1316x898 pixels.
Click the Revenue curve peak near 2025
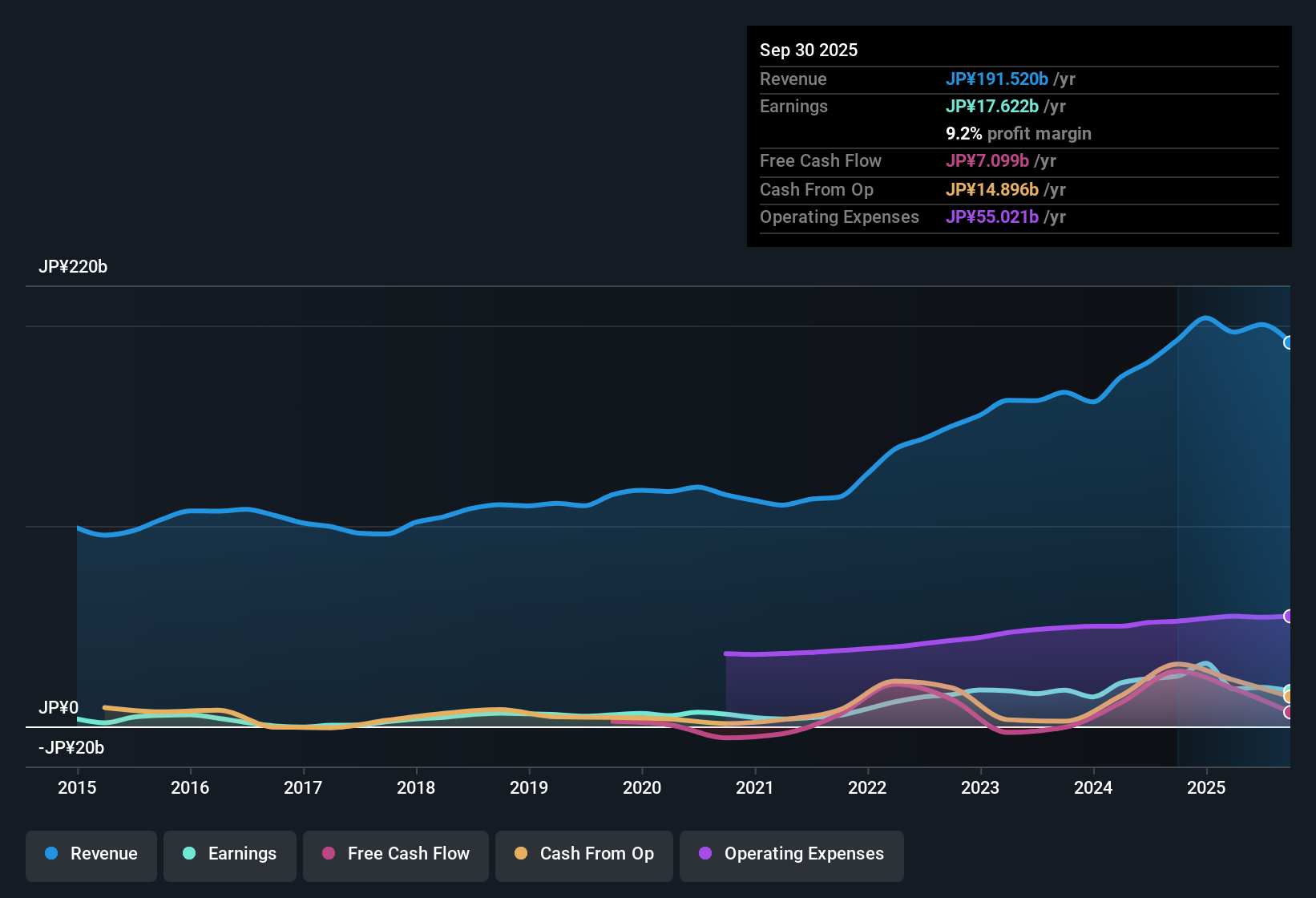click(1205, 318)
